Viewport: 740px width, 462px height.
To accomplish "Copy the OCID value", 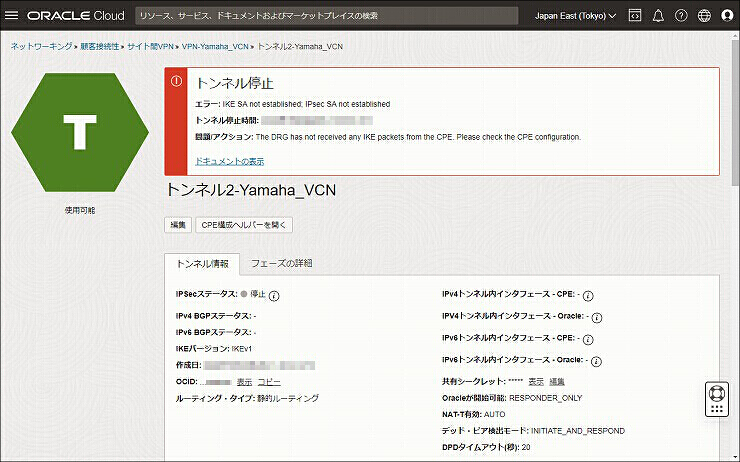I will [269, 382].
